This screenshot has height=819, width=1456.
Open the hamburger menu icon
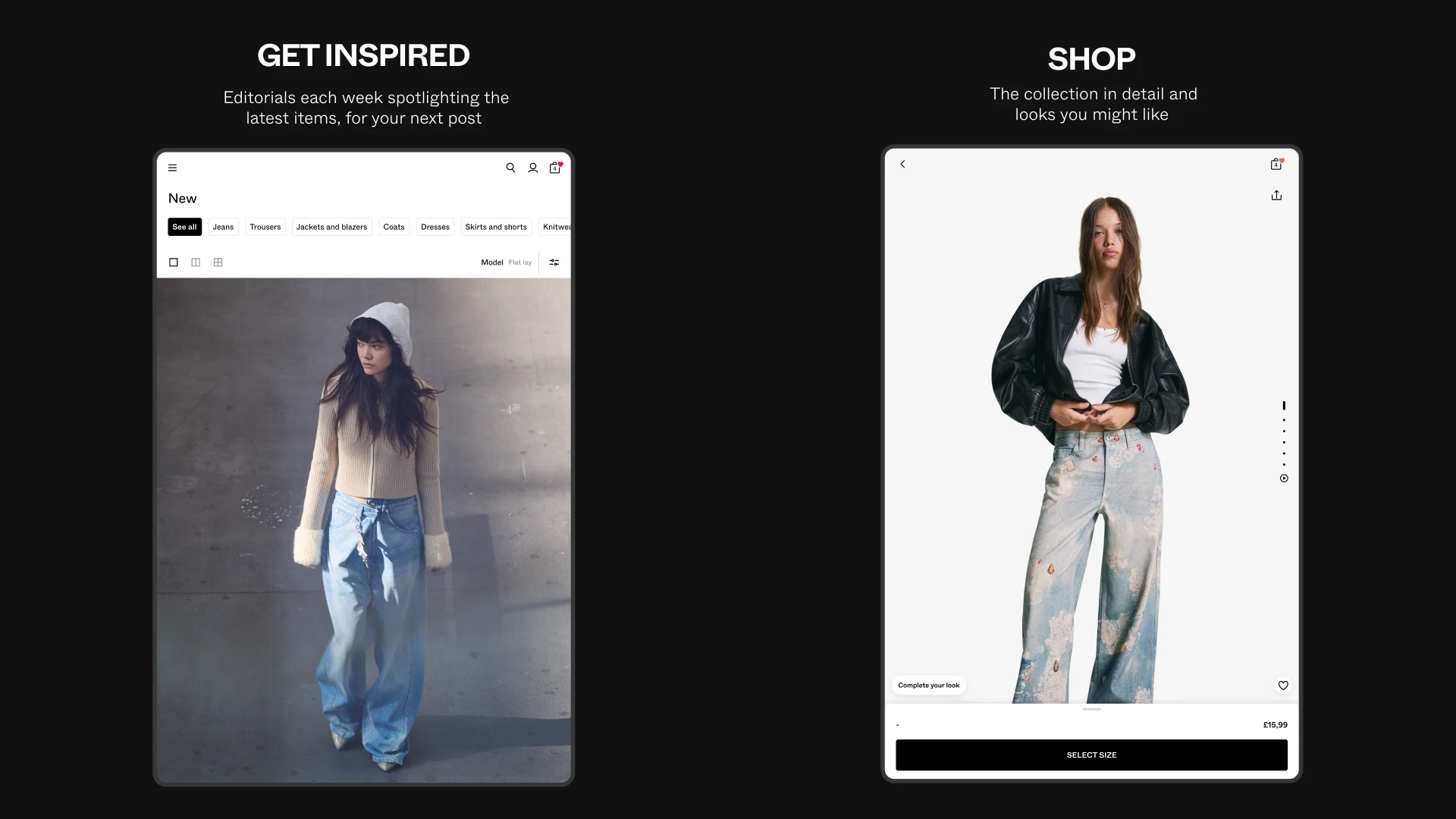[172, 168]
